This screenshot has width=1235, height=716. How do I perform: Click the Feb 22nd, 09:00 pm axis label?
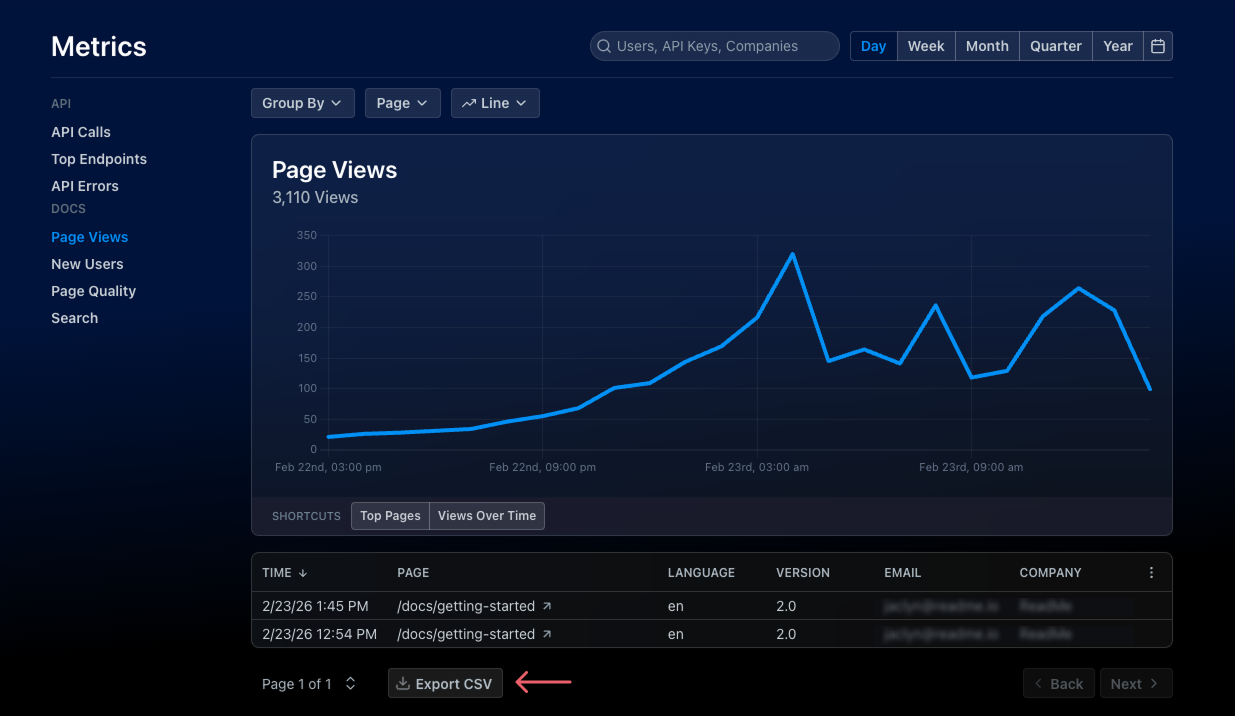coord(542,467)
